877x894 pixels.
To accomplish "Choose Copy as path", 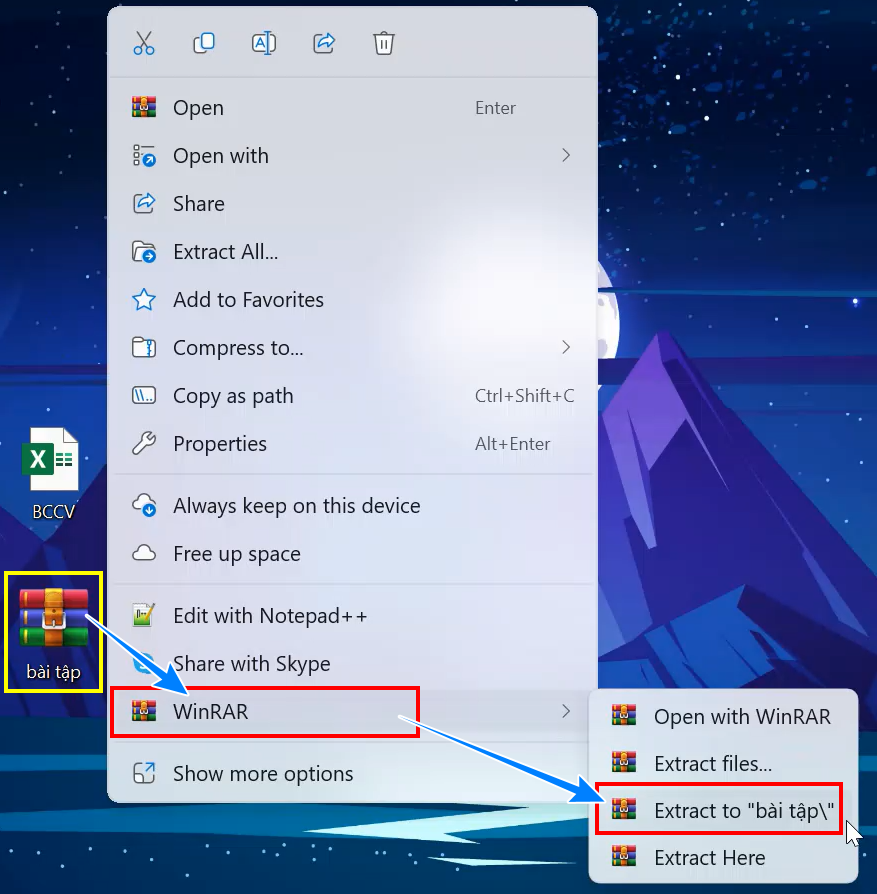I will [352, 396].
